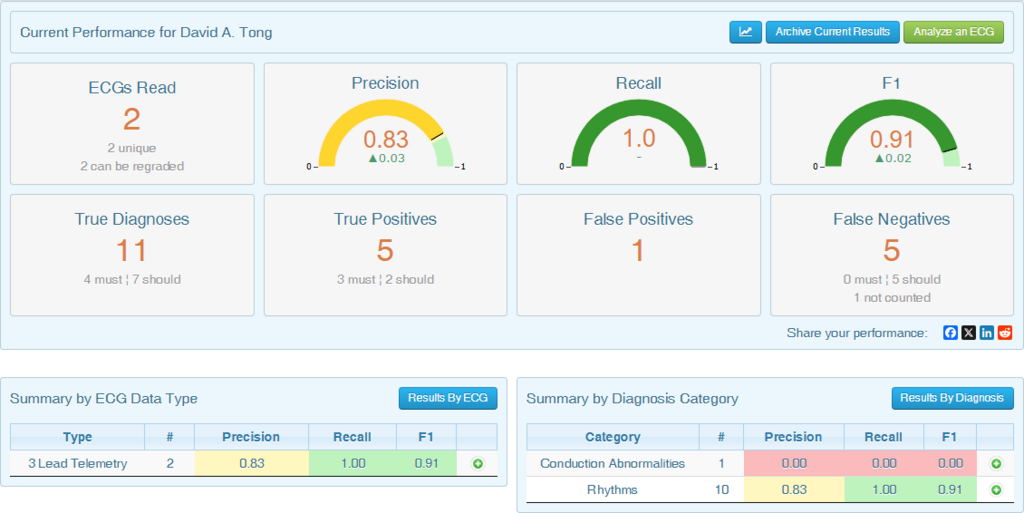Sort by the Category column header
The height and width of the screenshot is (513, 1024).
[x=613, y=437]
